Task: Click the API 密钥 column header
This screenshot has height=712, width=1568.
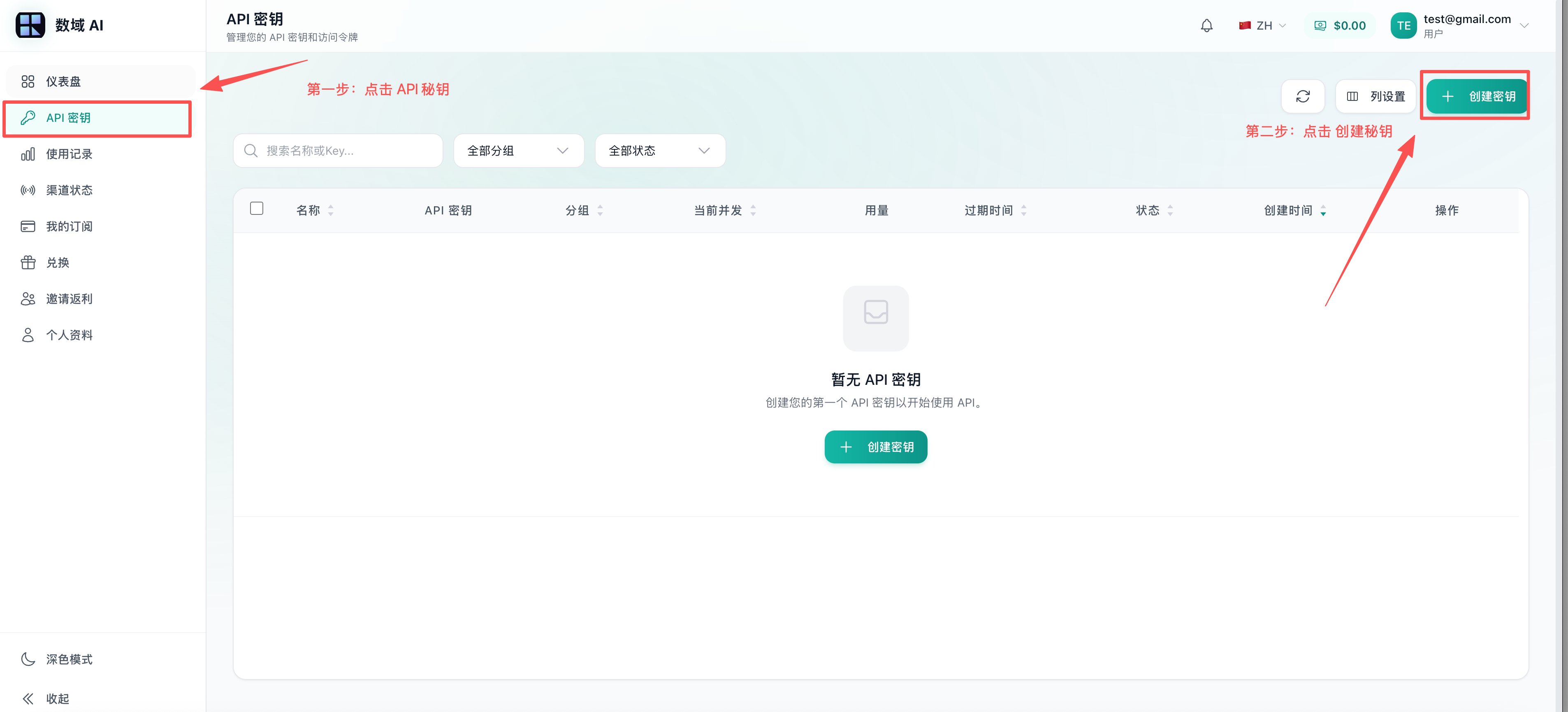Action: (x=448, y=210)
